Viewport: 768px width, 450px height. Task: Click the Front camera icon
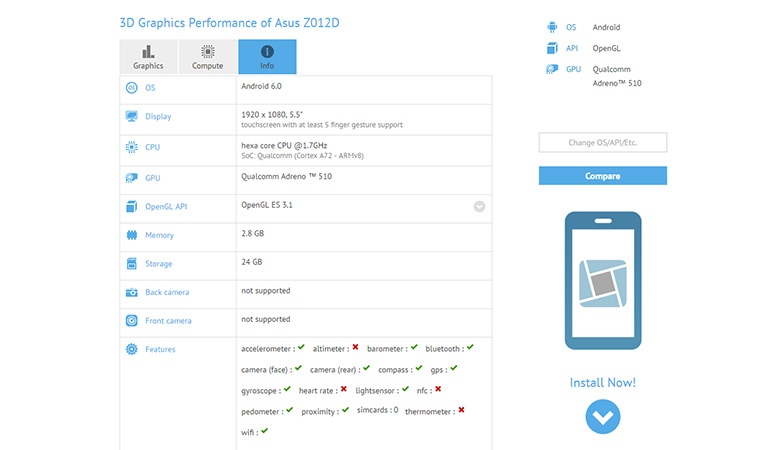coord(131,321)
